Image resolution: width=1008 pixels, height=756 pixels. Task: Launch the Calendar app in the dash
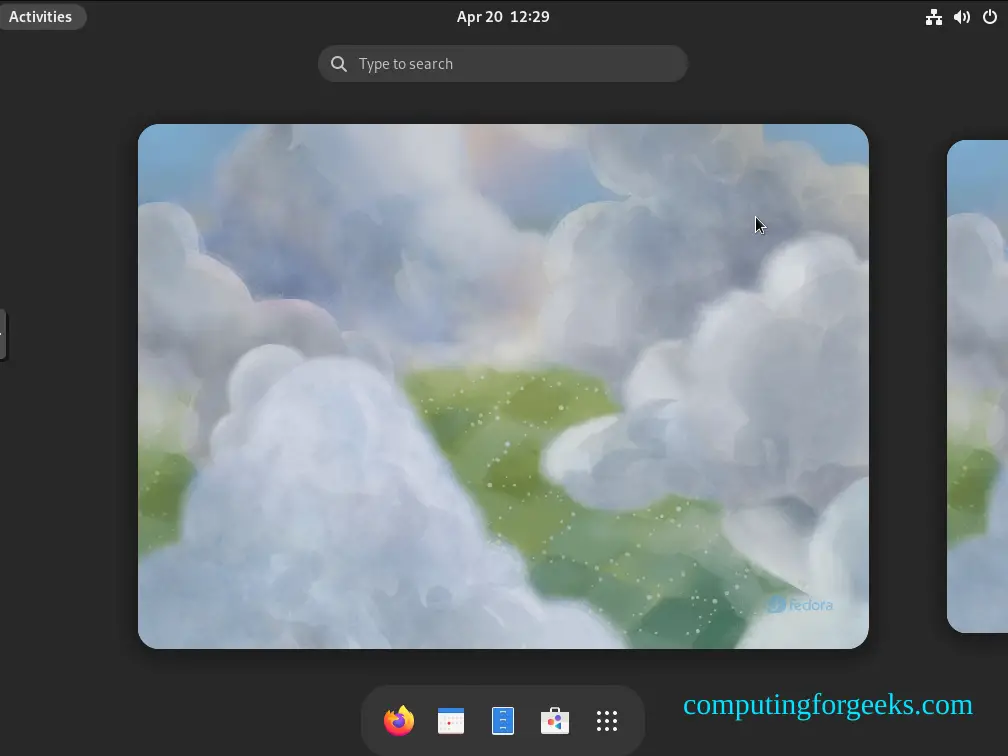pyautogui.click(x=451, y=721)
